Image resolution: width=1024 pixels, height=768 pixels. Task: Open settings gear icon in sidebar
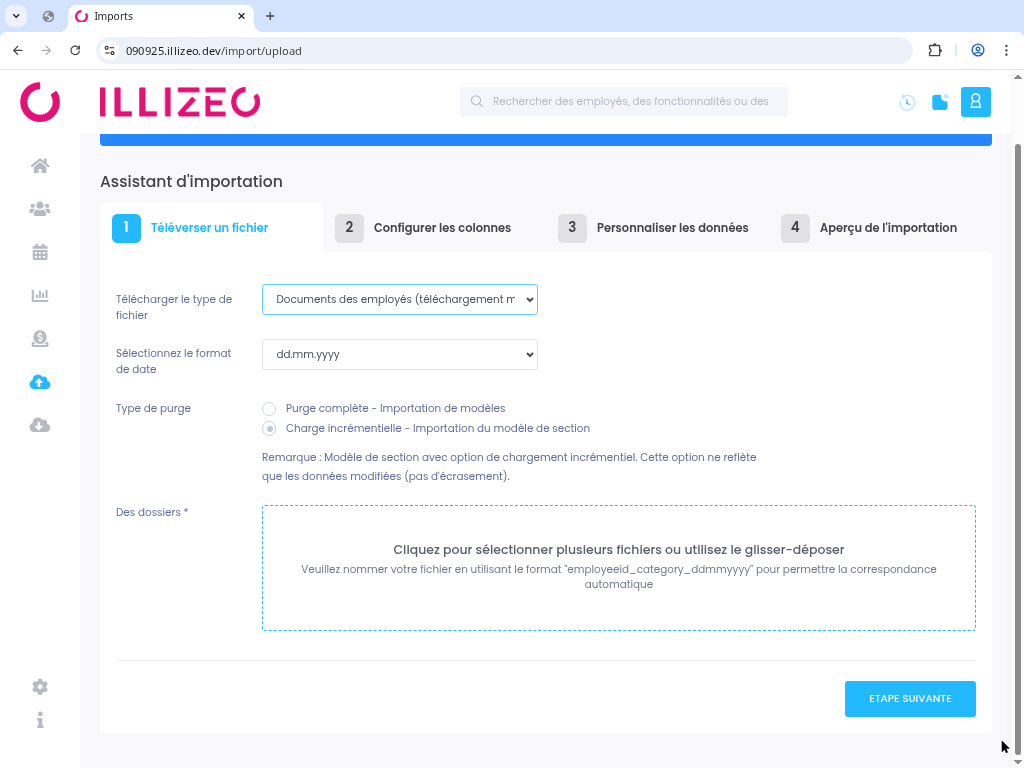40,687
